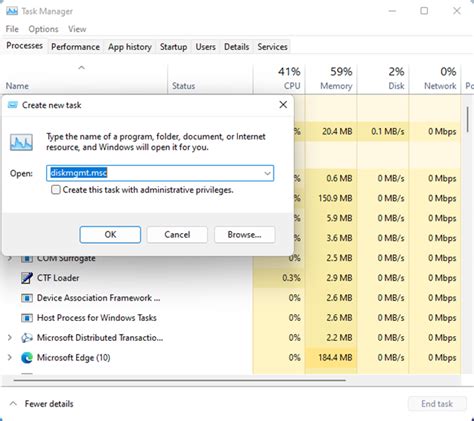The width and height of the screenshot is (474, 421).
Task: Click the Task Manager title bar icon
Action: [12, 11]
